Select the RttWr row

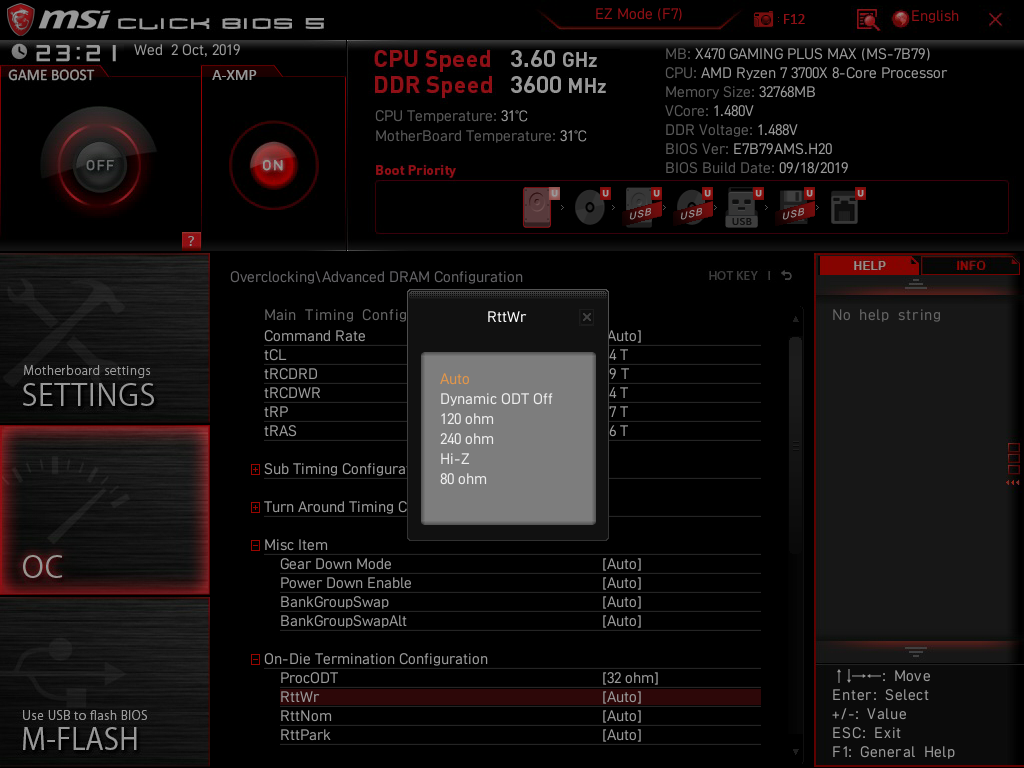tap(520, 697)
